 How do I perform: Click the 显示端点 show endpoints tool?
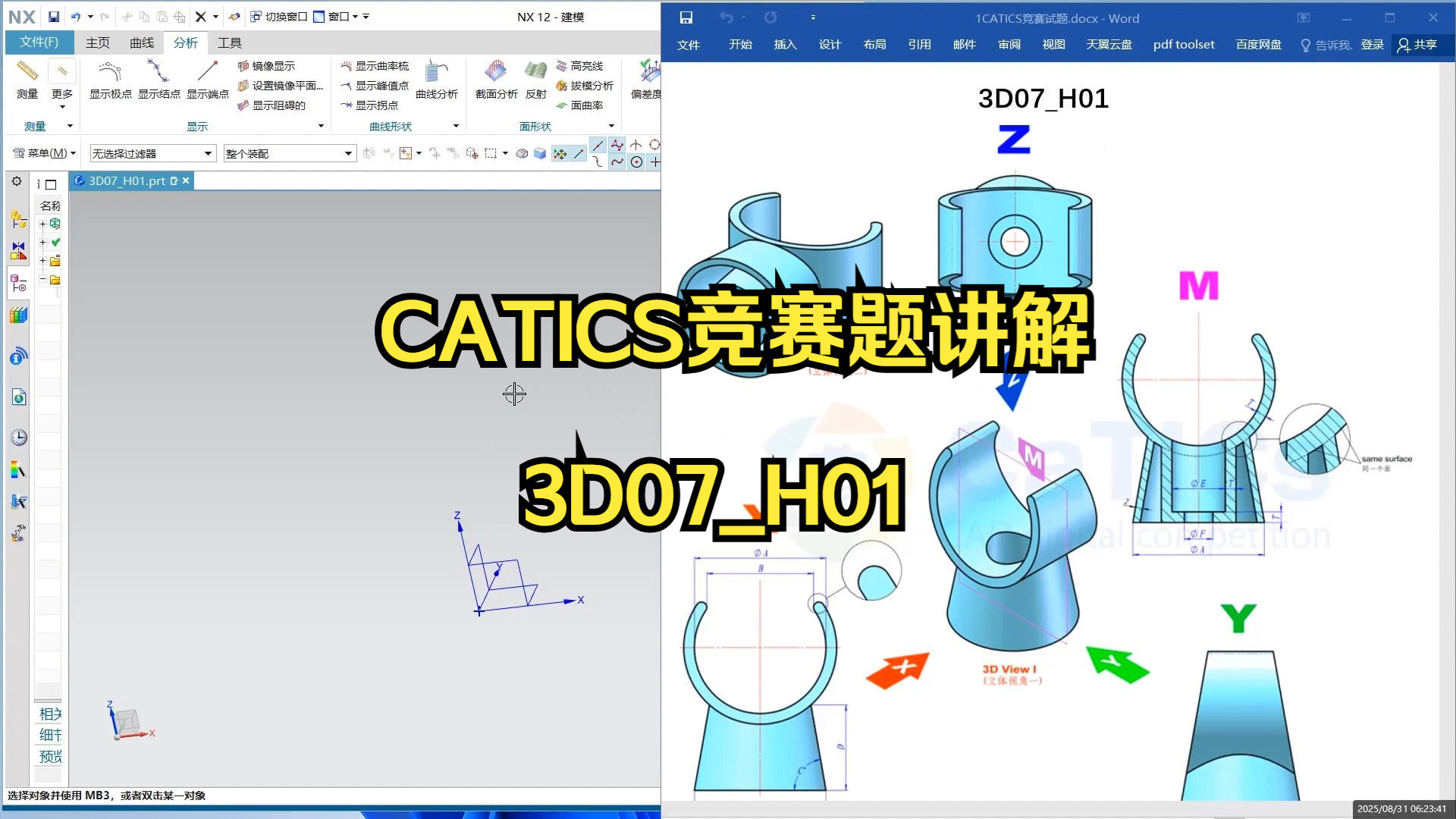click(208, 80)
